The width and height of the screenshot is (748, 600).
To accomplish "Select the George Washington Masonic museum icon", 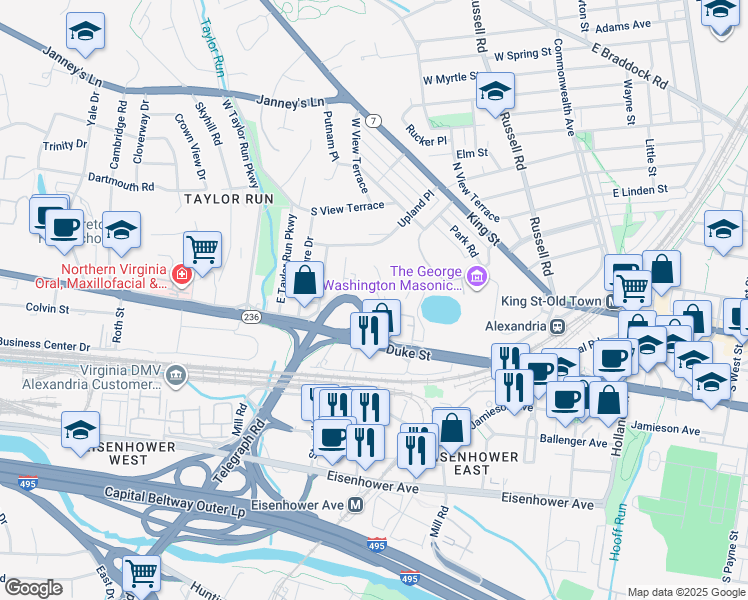I will pos(477,277).
